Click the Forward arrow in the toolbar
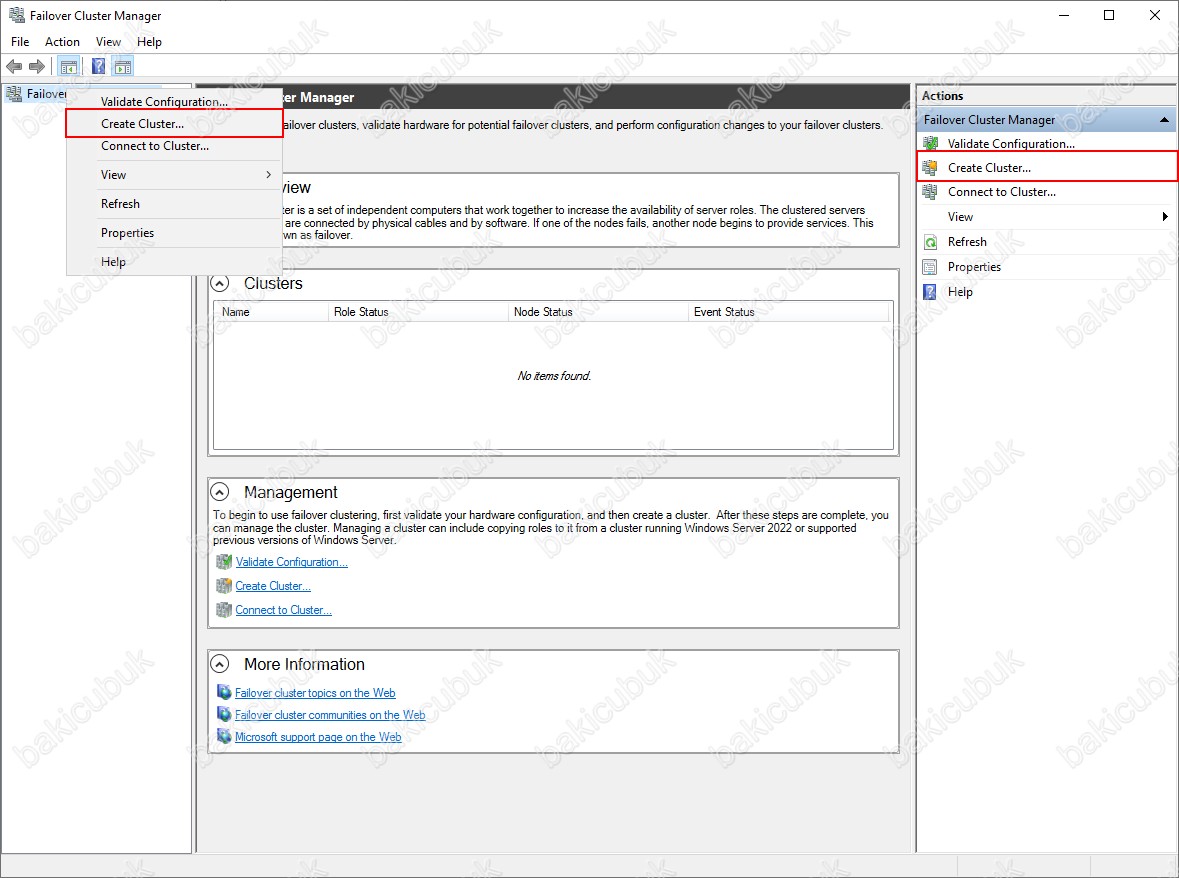Screen dimensions: 1179x878 tap(36, 67)
